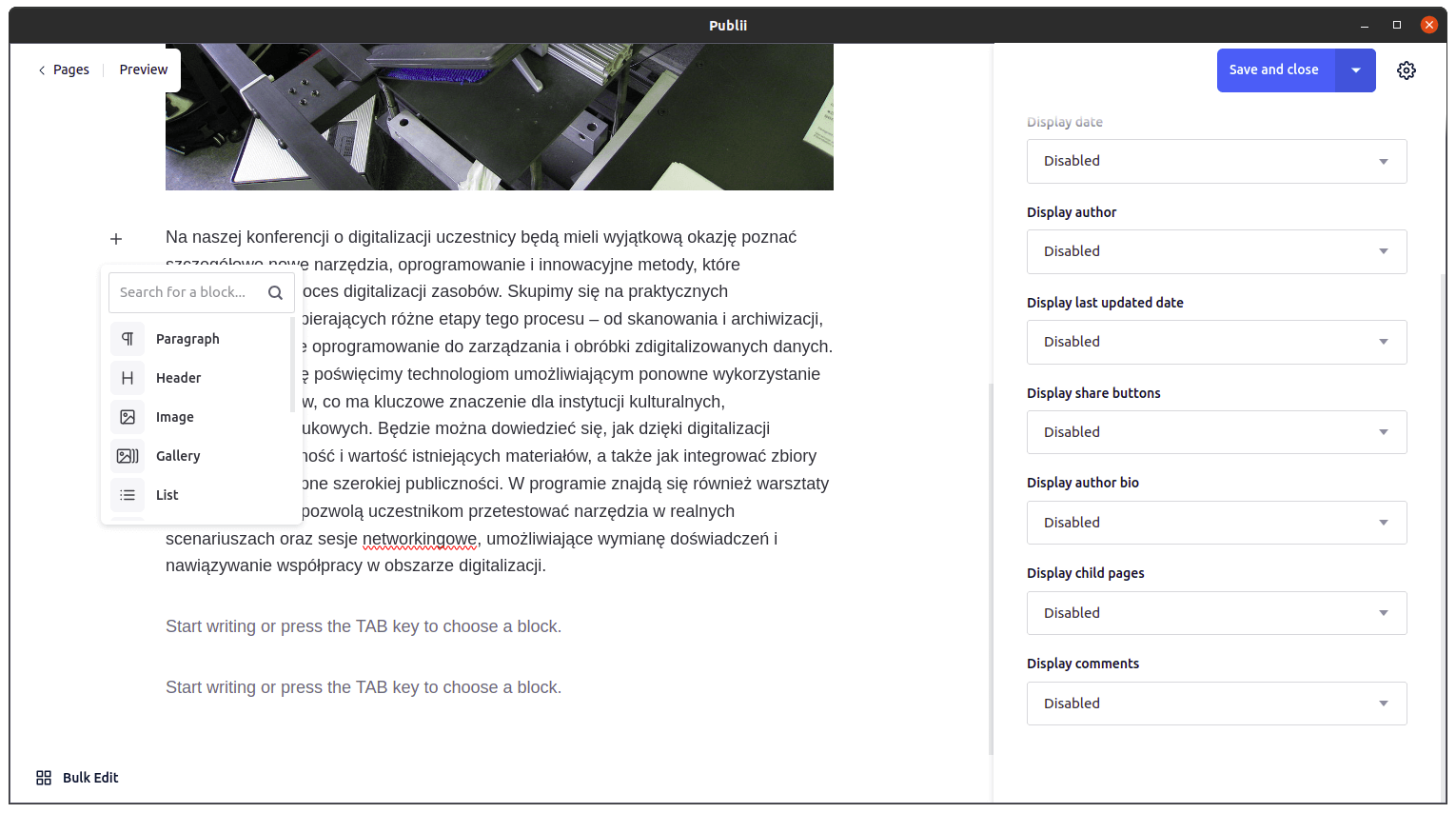Maximize the Publii window
The height and width of the screenshot is (813, 1456).
(x=1397, y=26)
